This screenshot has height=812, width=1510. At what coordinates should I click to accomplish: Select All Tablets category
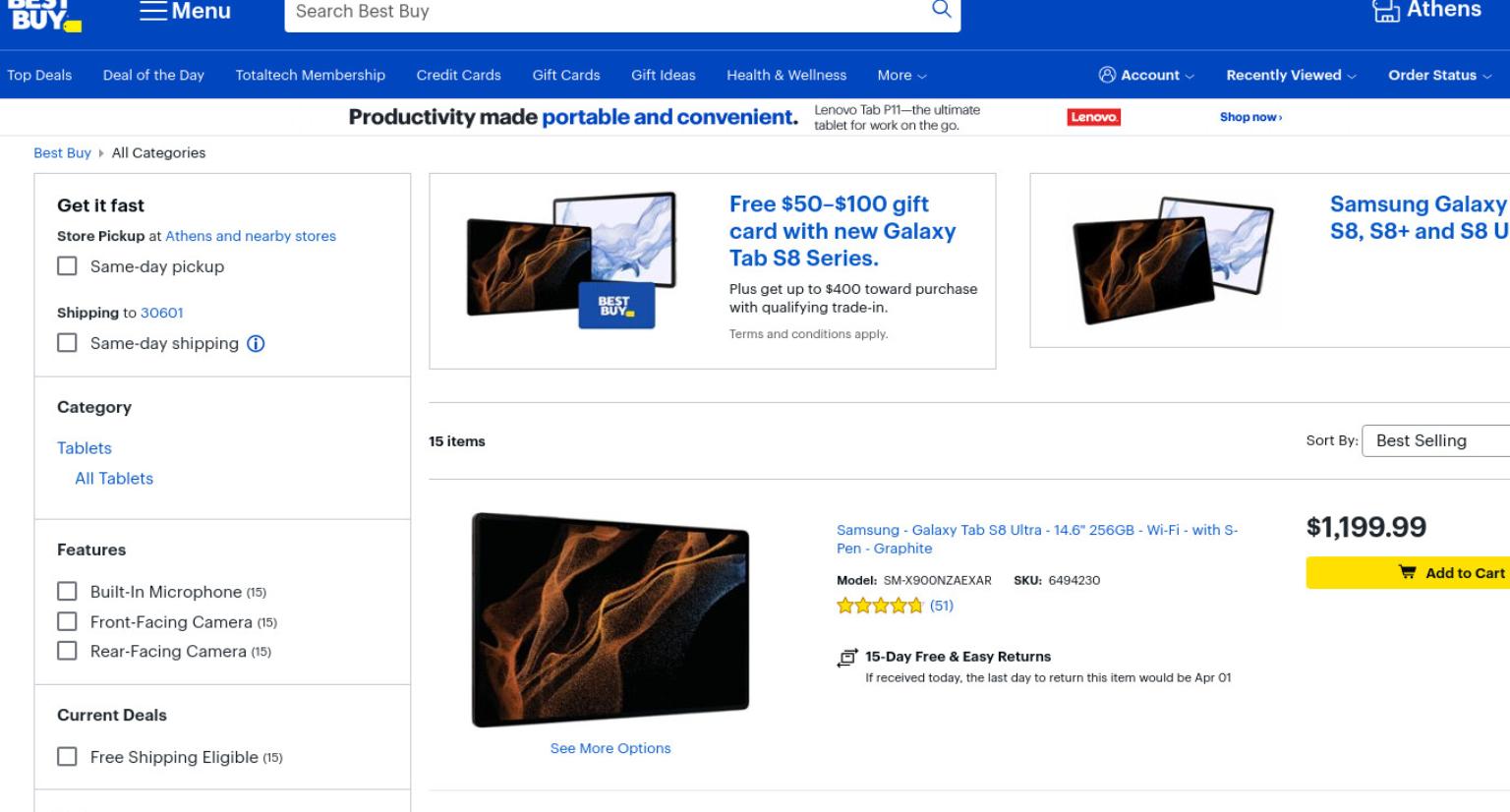[114, 479]
